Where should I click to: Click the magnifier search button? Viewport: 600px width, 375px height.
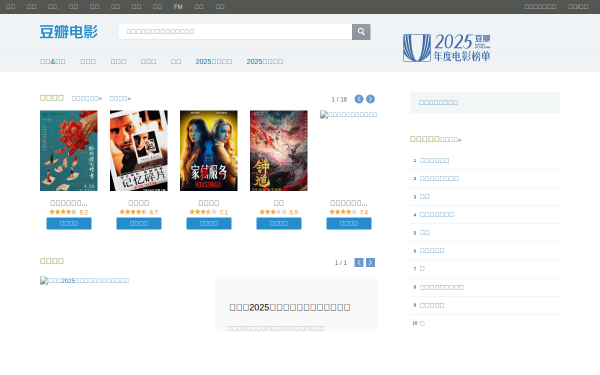click(x=361, y=32)
